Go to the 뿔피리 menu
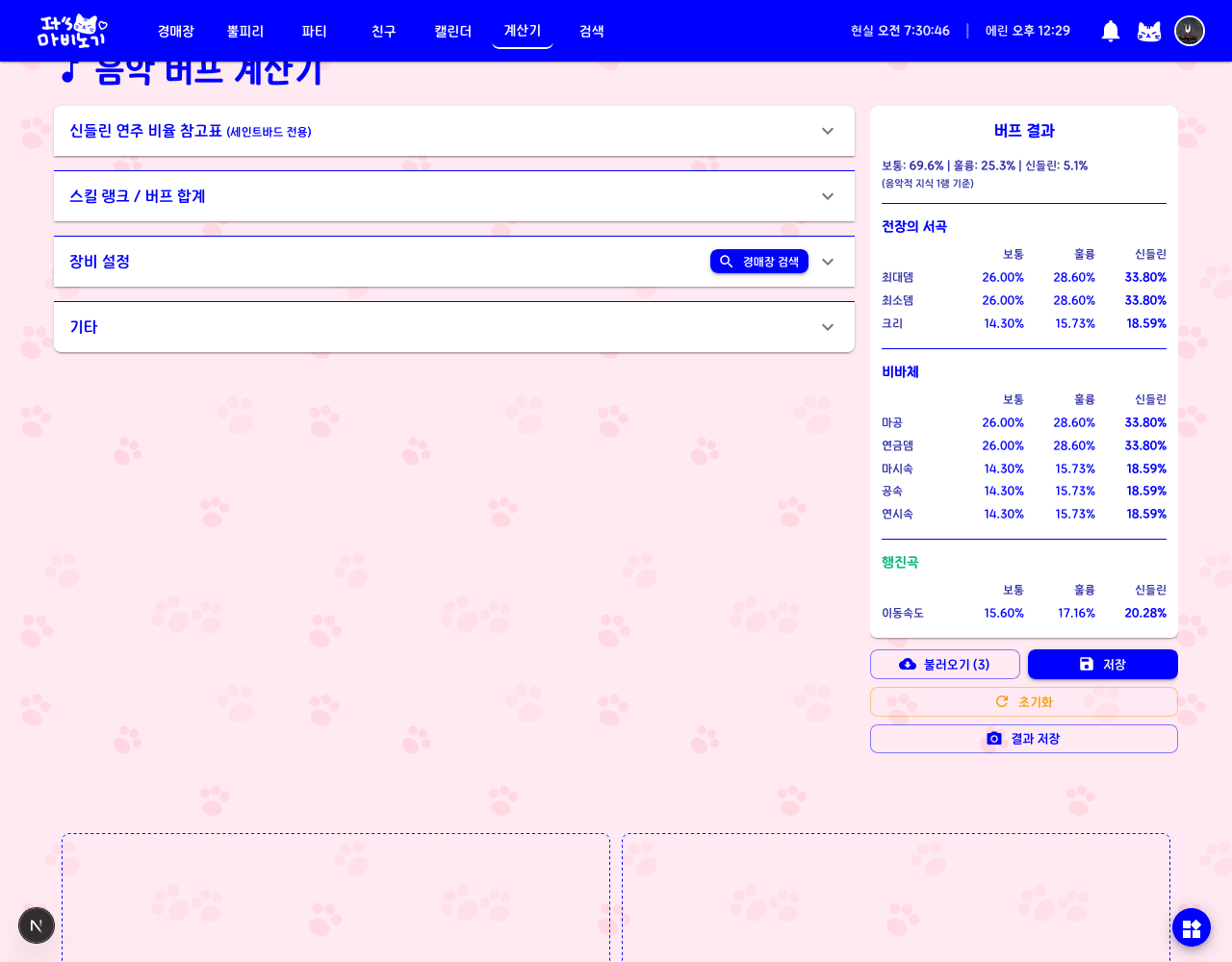 coord(245,31)
